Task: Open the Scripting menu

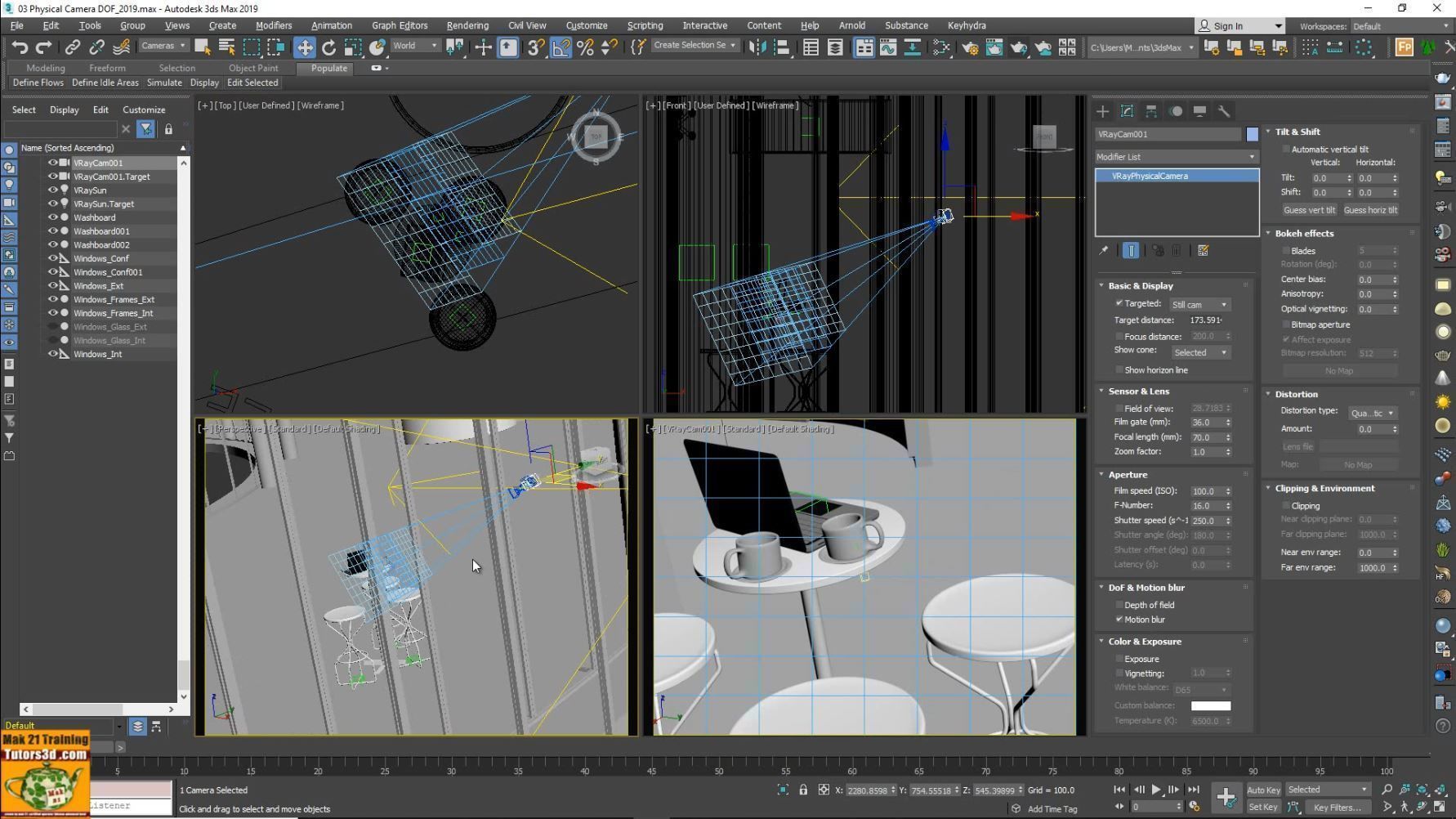Action: click(x=645, y=26)
